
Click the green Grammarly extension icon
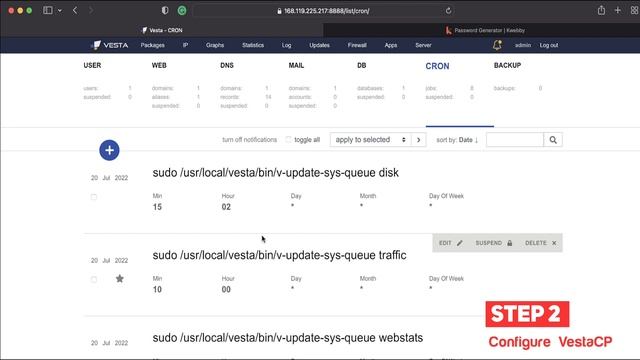pos(182,11)
